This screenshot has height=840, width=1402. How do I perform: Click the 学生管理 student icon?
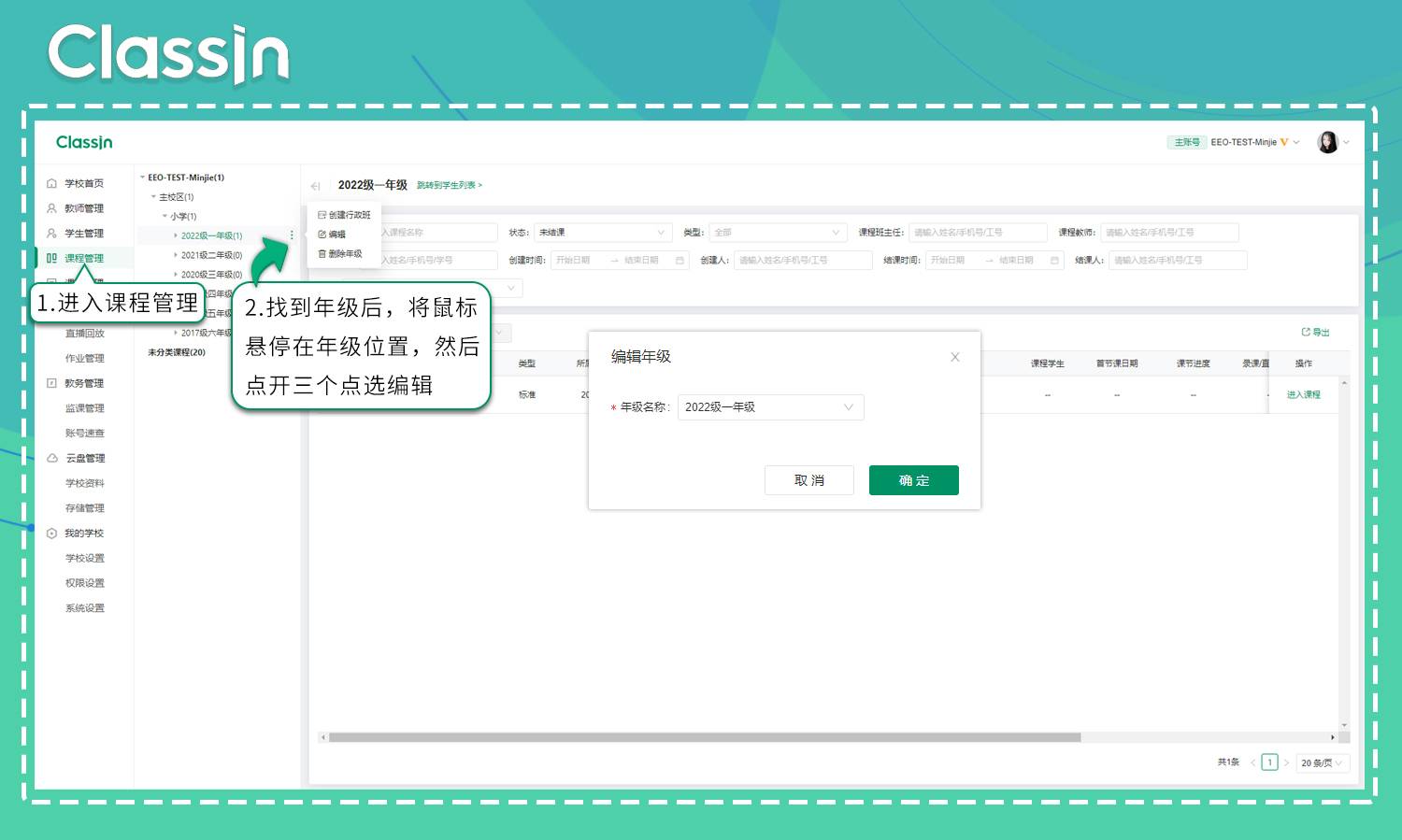click(51, 234)
